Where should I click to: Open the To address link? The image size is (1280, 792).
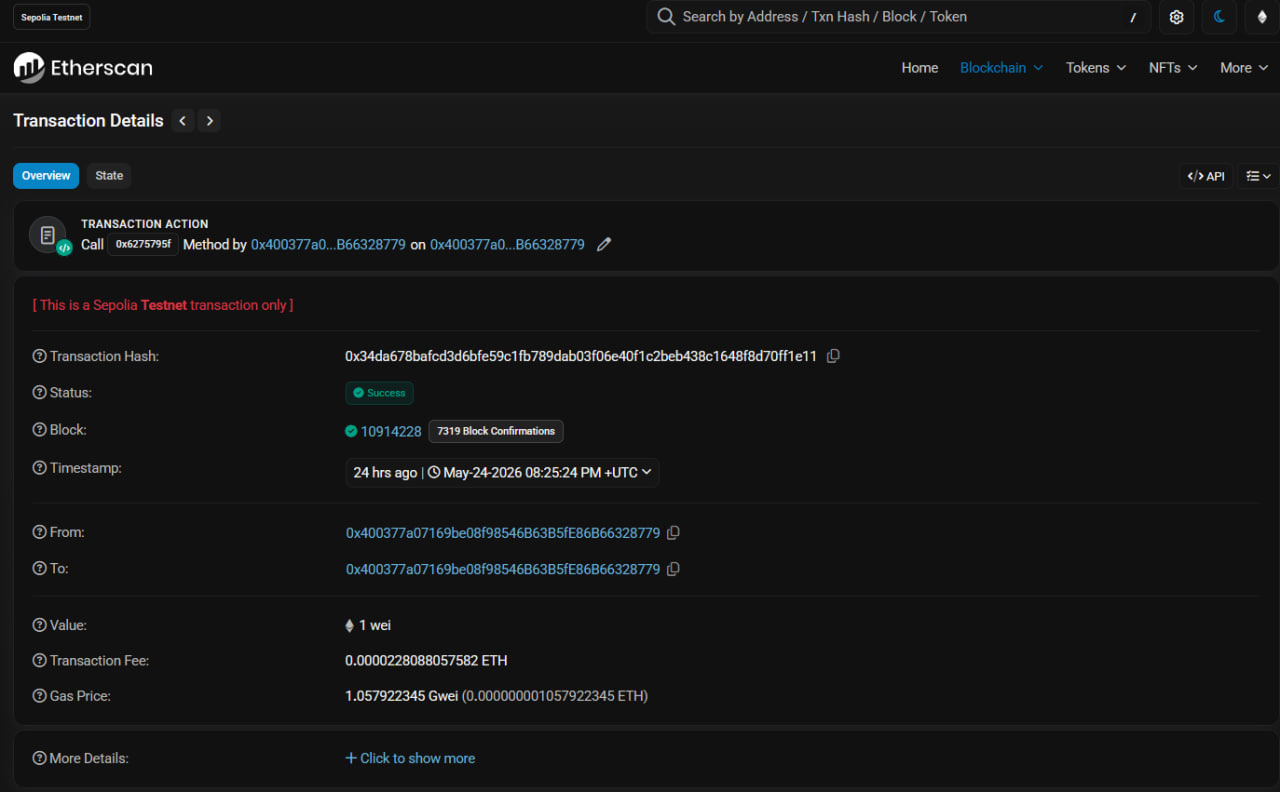pyautogui.click(x=503, y=569)
